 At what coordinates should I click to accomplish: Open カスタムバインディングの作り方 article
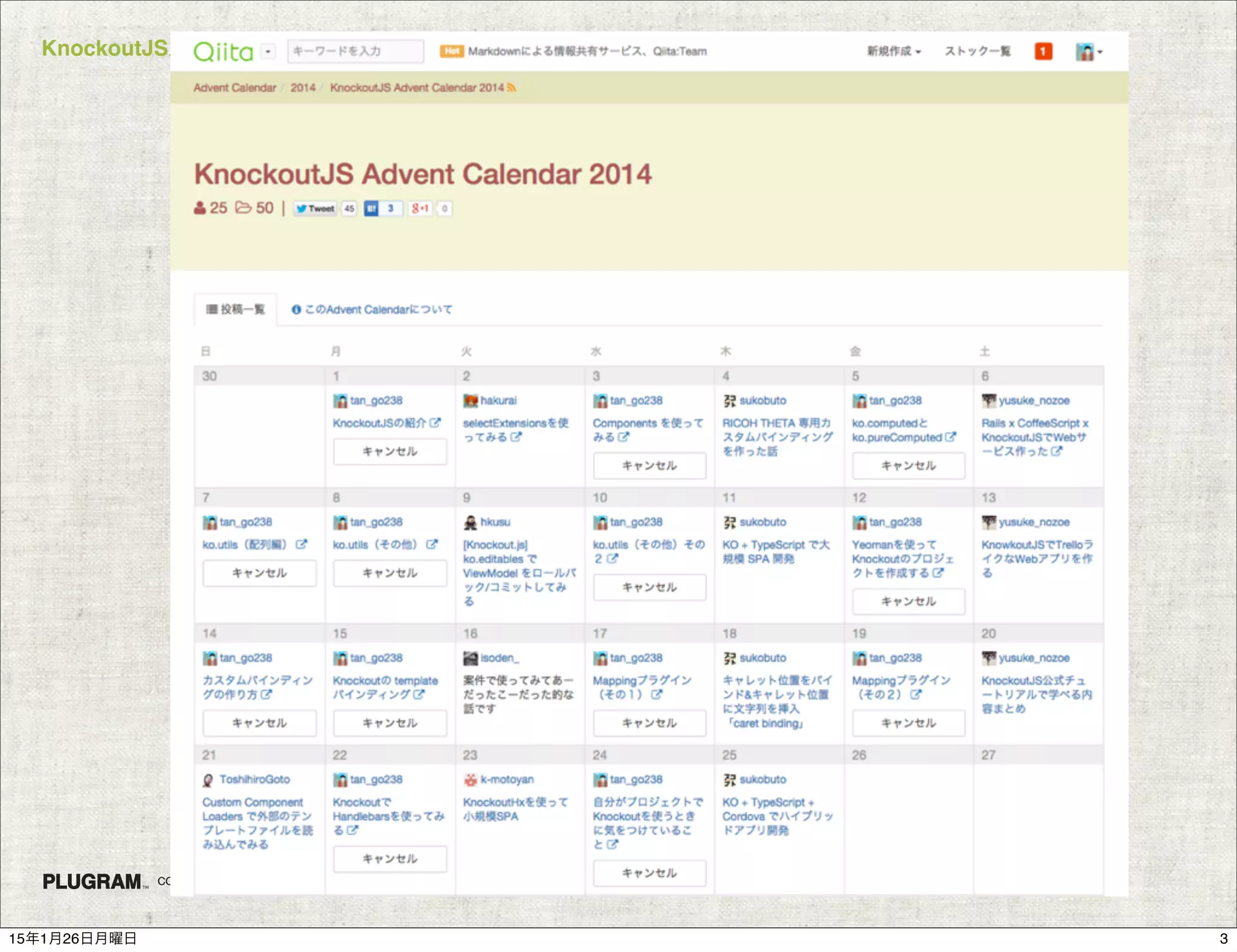pos(257,687)
